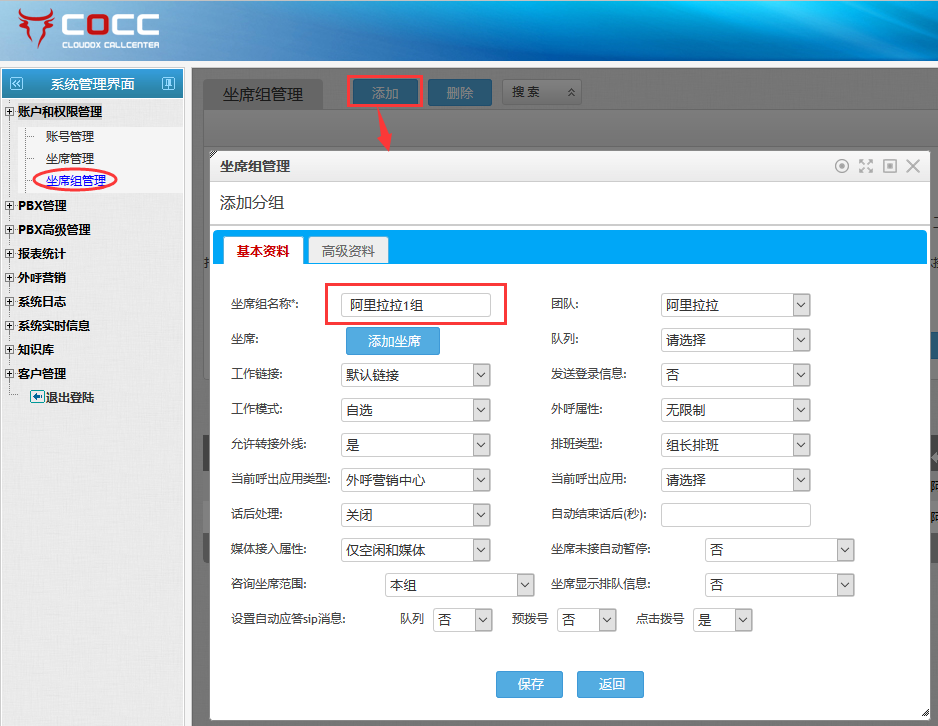The image size is (938, 726).
Task: Expand the 报表统计 tree node
Action: pos(10,254)
